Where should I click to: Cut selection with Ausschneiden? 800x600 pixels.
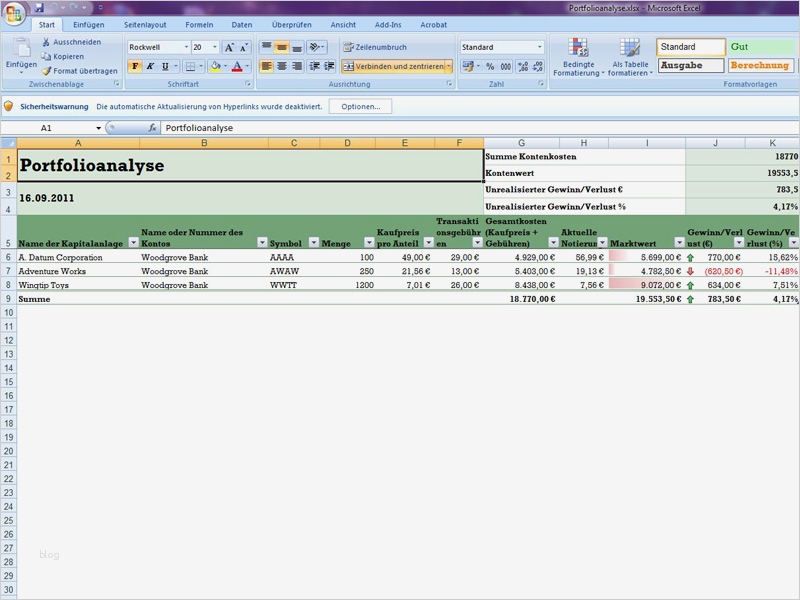(x=71, y=42)
